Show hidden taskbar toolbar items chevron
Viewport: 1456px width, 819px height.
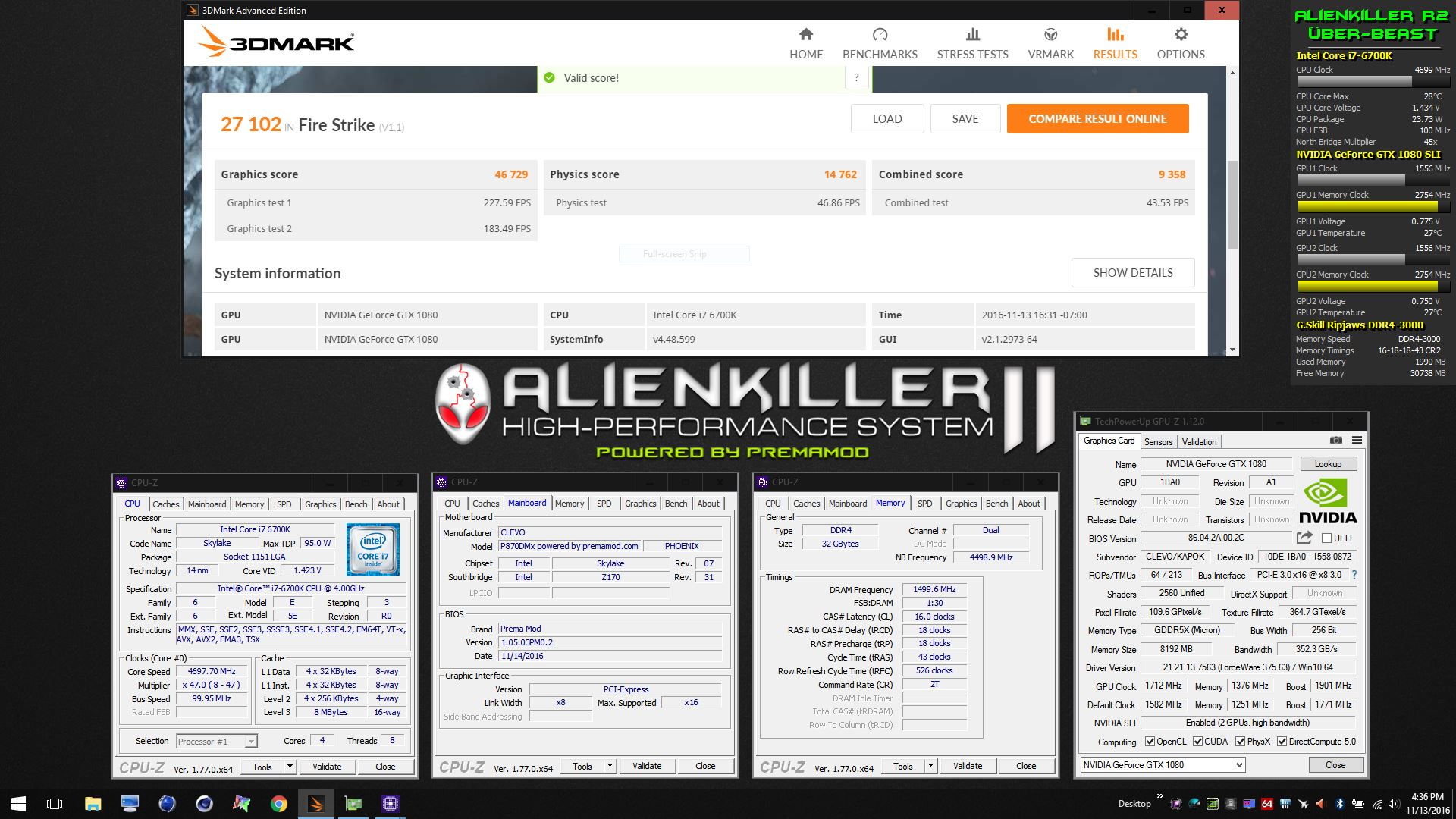click(1159, 795)
